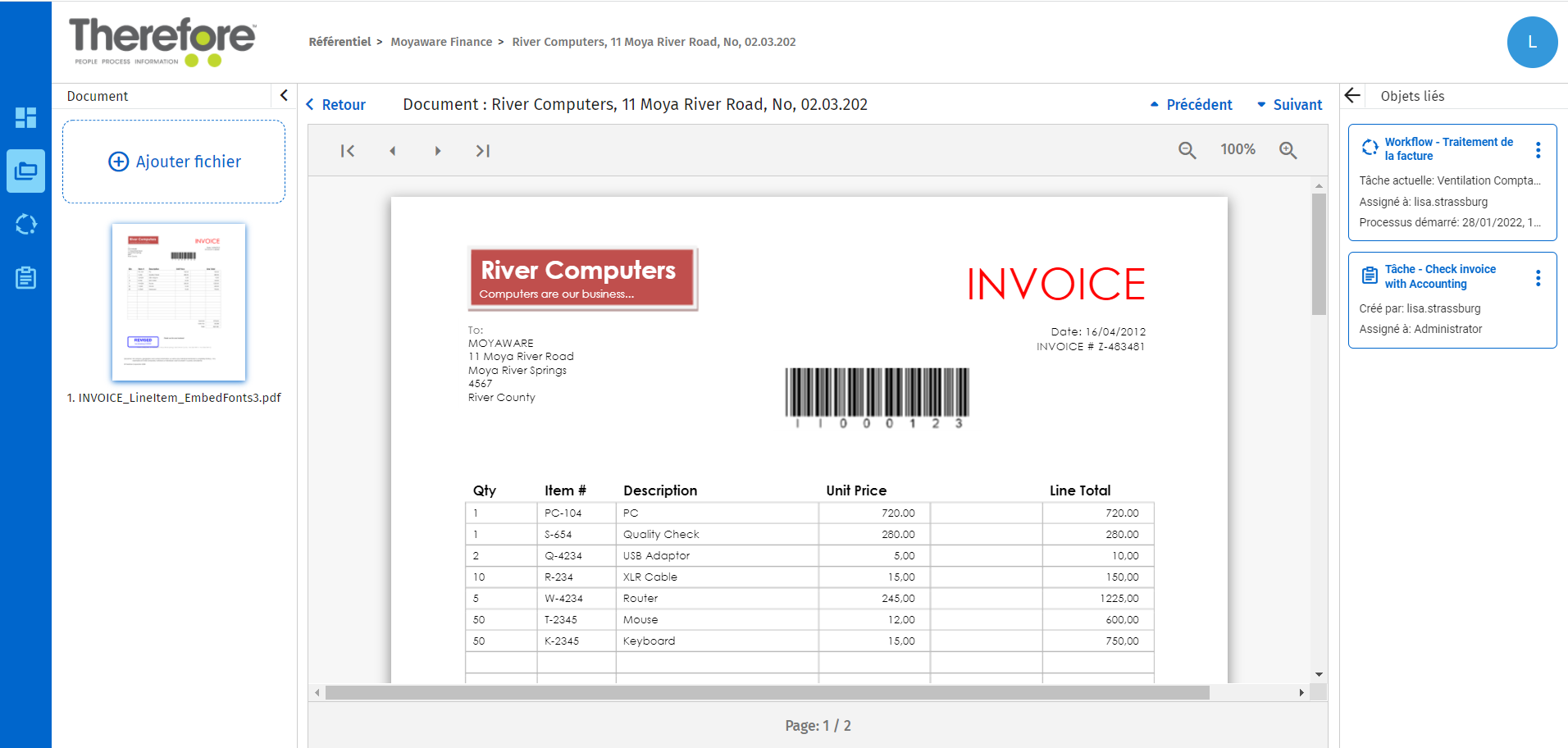Open the workflow cycle icon in sidebar
Viewport: 1568px width, 748px height.
25,225
